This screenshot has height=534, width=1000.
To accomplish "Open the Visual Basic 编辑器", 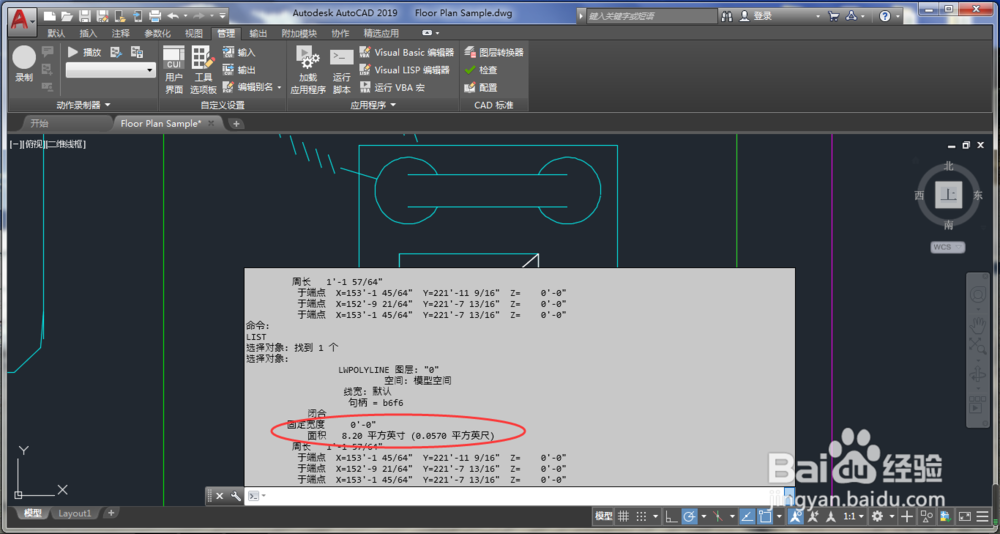I will point(407,52).
